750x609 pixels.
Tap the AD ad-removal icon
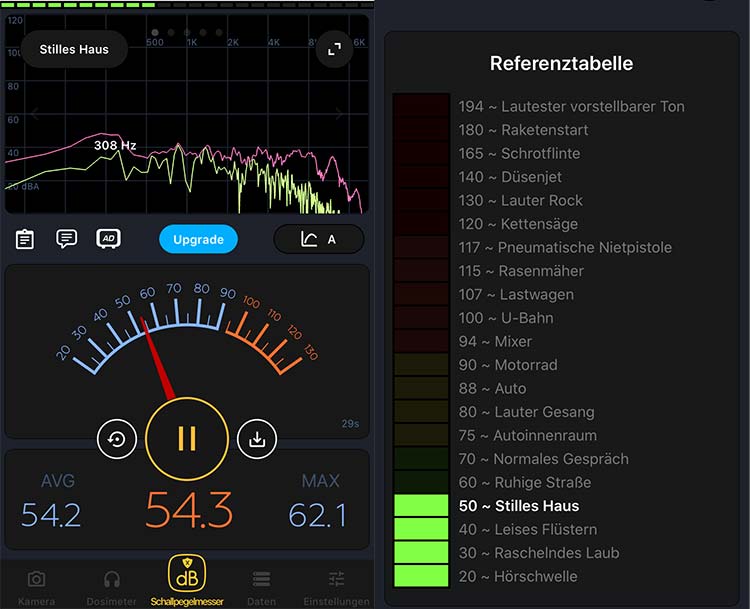[108, 239]
